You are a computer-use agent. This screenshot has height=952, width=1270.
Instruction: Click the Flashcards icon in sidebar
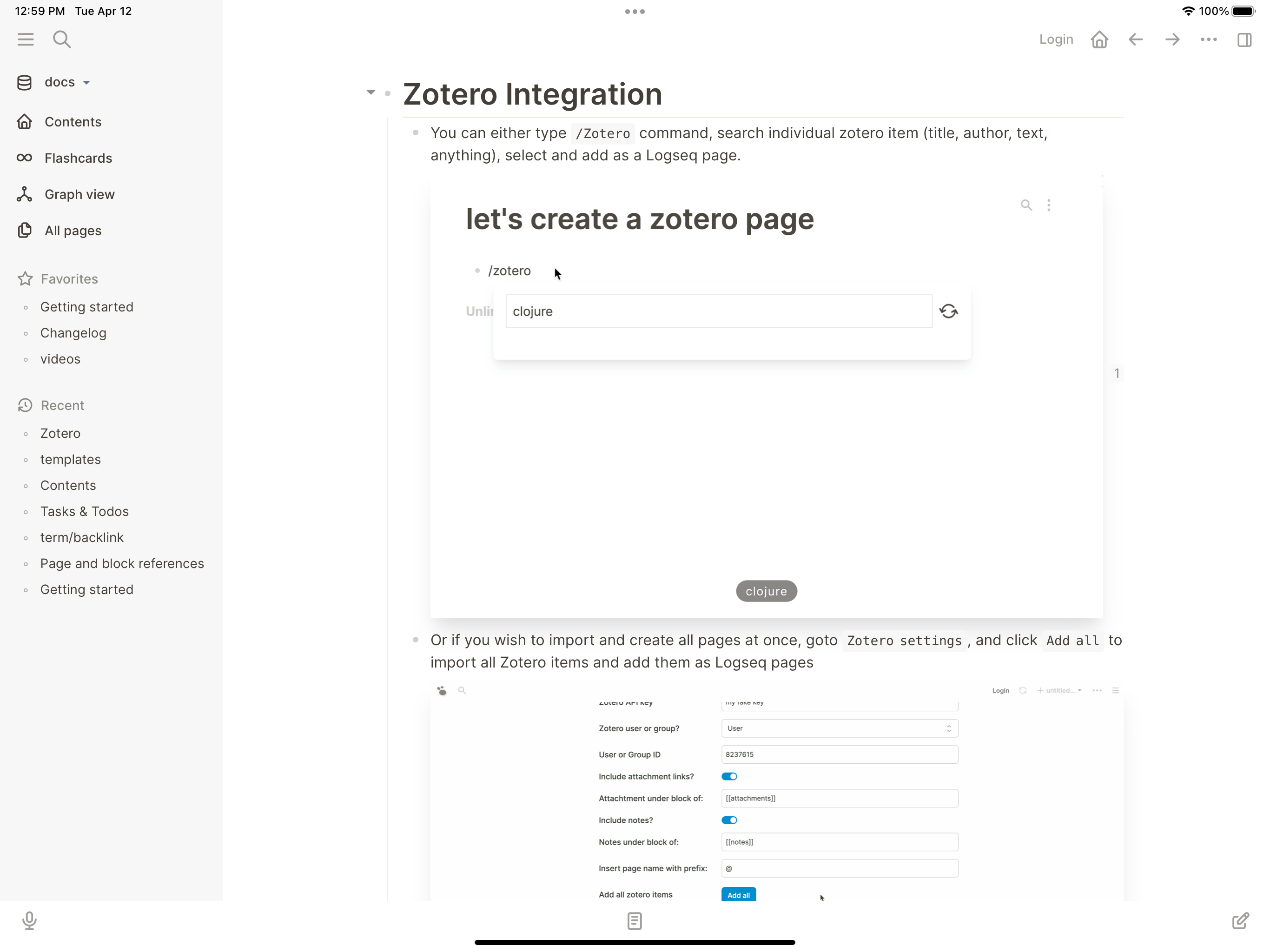[25, 158]
